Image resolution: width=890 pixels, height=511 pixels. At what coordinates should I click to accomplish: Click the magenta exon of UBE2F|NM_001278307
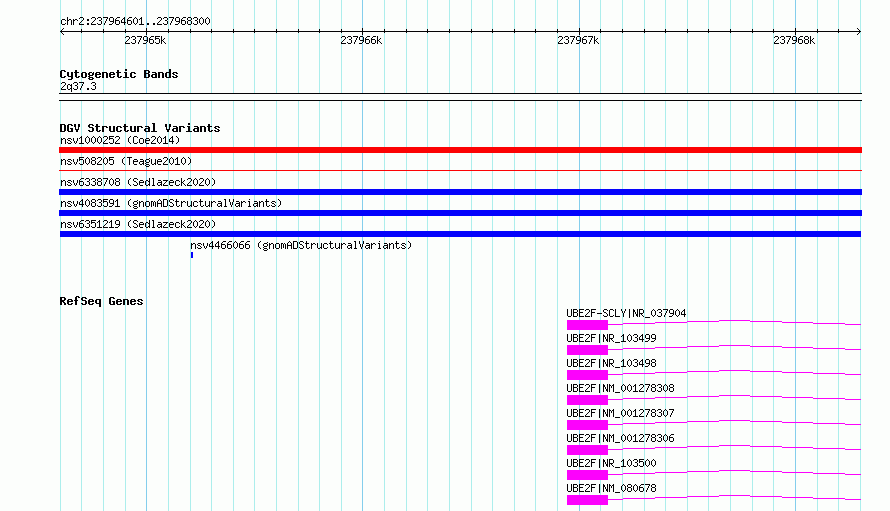coord(587,425)
